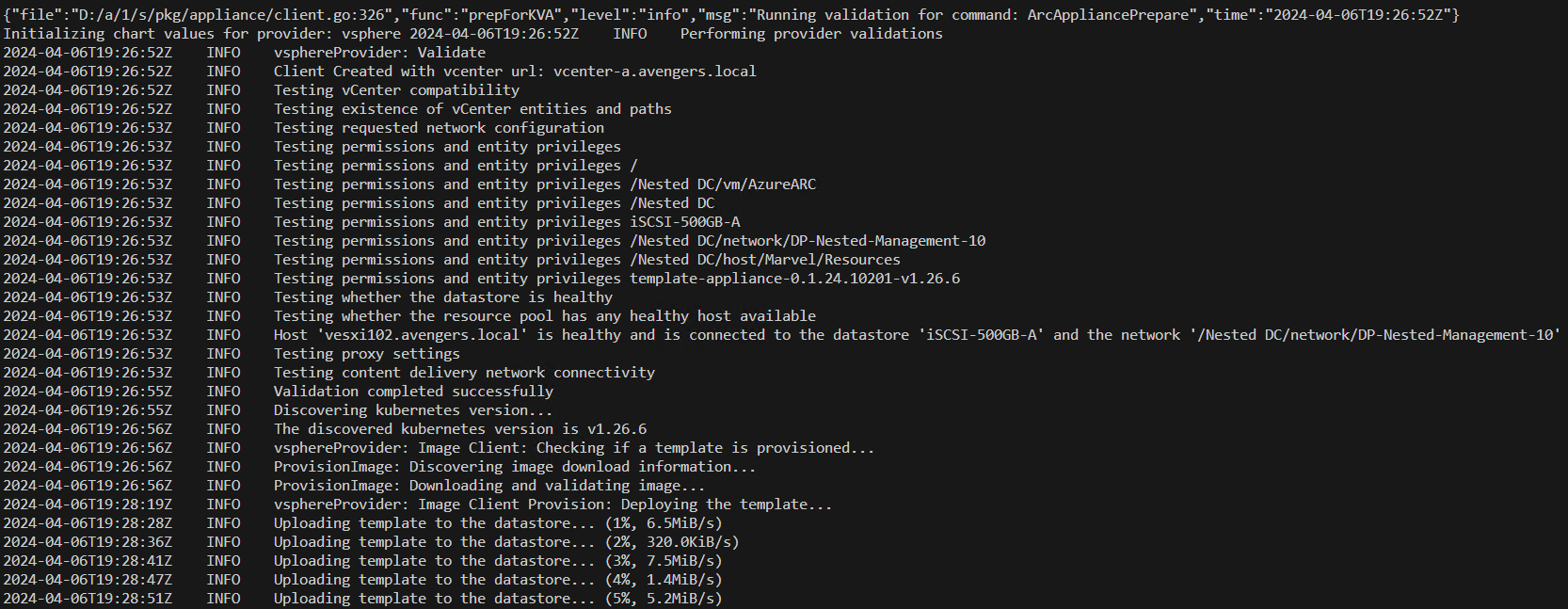Screen dimensions: 1568x609
Task: Click the vcenter-a.avengers.local URL text
Action: point(654,72)
